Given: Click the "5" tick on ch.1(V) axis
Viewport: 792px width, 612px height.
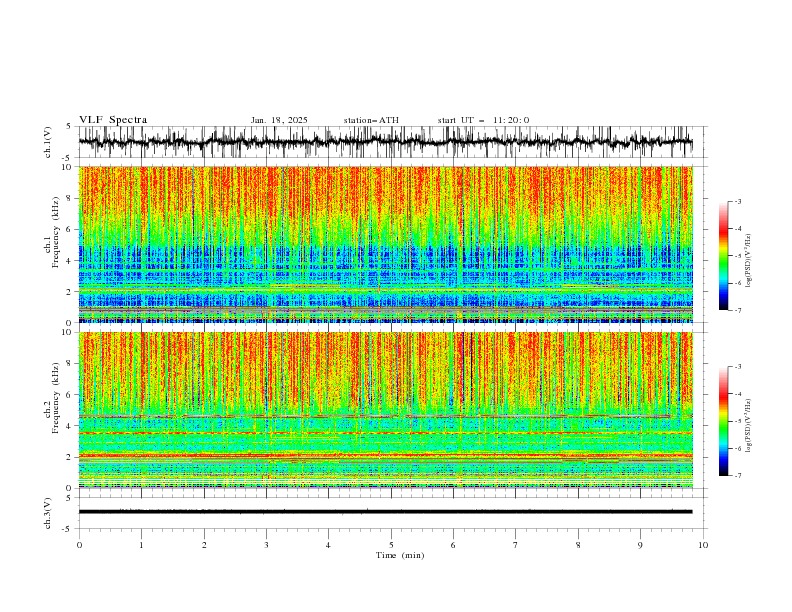Looking at the screenshot, I should point(70,127).
